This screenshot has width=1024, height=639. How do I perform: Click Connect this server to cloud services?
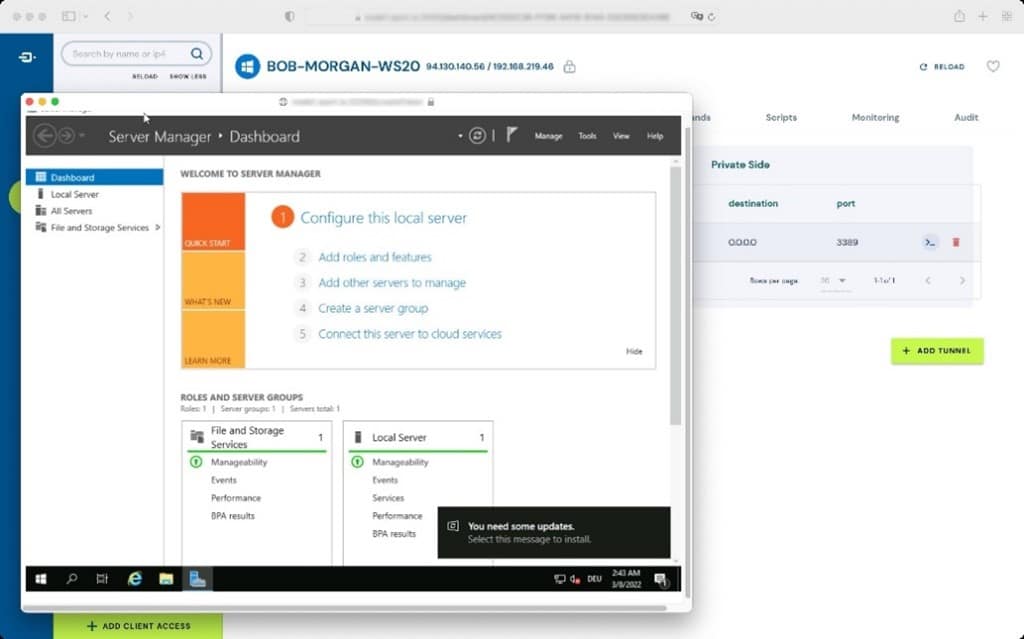(x=409, y=334)
